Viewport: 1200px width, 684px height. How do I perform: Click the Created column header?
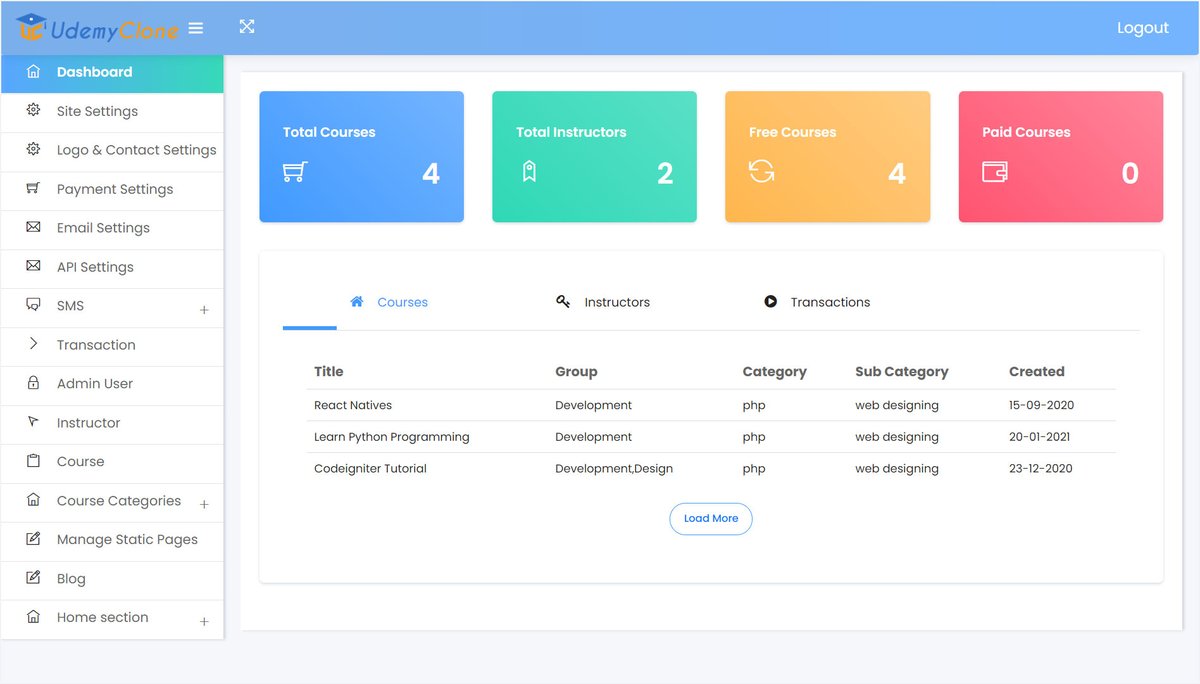pos(1037,371)
